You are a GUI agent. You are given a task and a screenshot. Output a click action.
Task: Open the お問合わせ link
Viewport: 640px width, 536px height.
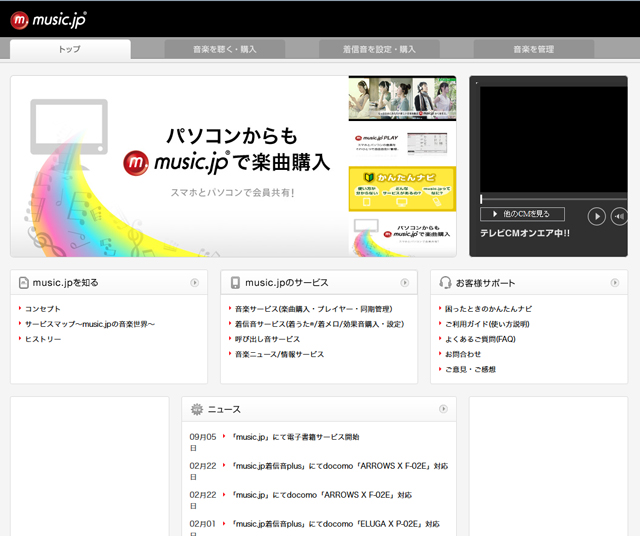[463, 354]
